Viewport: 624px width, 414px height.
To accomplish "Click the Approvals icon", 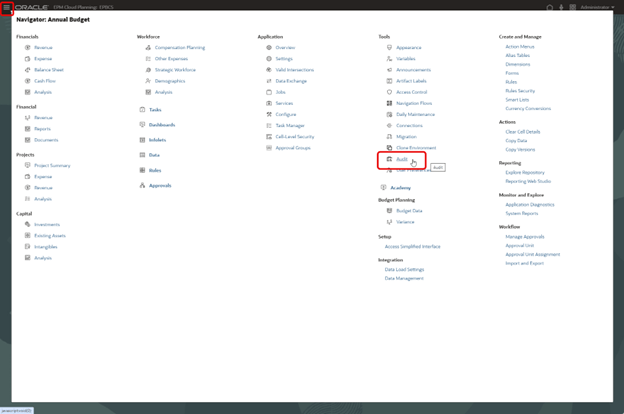I will point(142,185).
